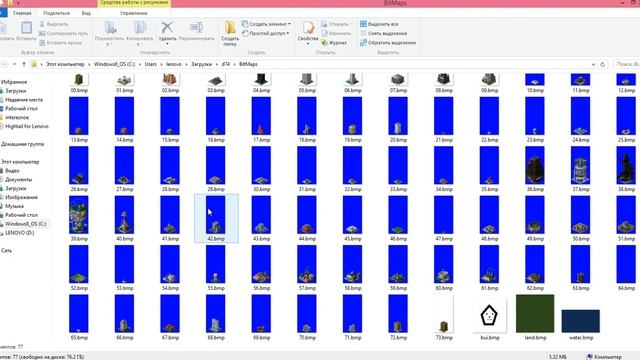640x360 pixels.
Task: Click Paste shortcut (Вставить ярлык)
Action: click(60, 42)
